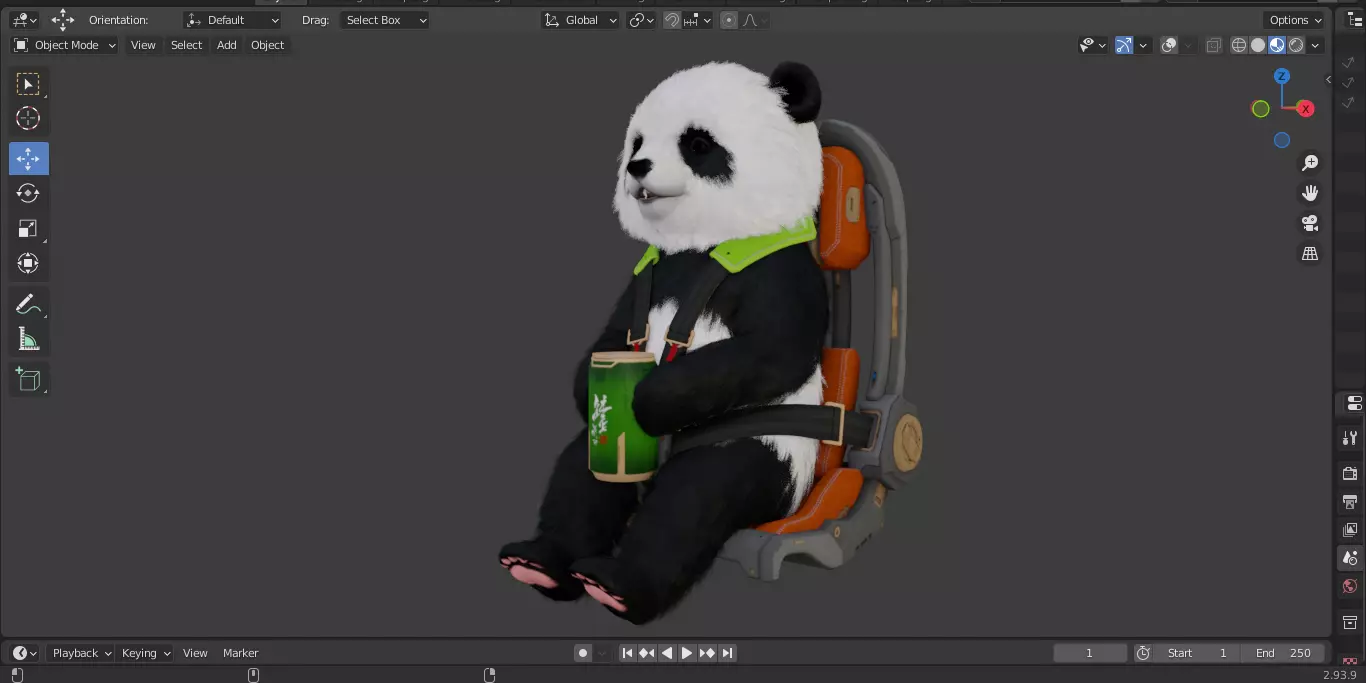Open the View Layer properties tab
The image size is (1366, 683).
(x=1350, y=529)
